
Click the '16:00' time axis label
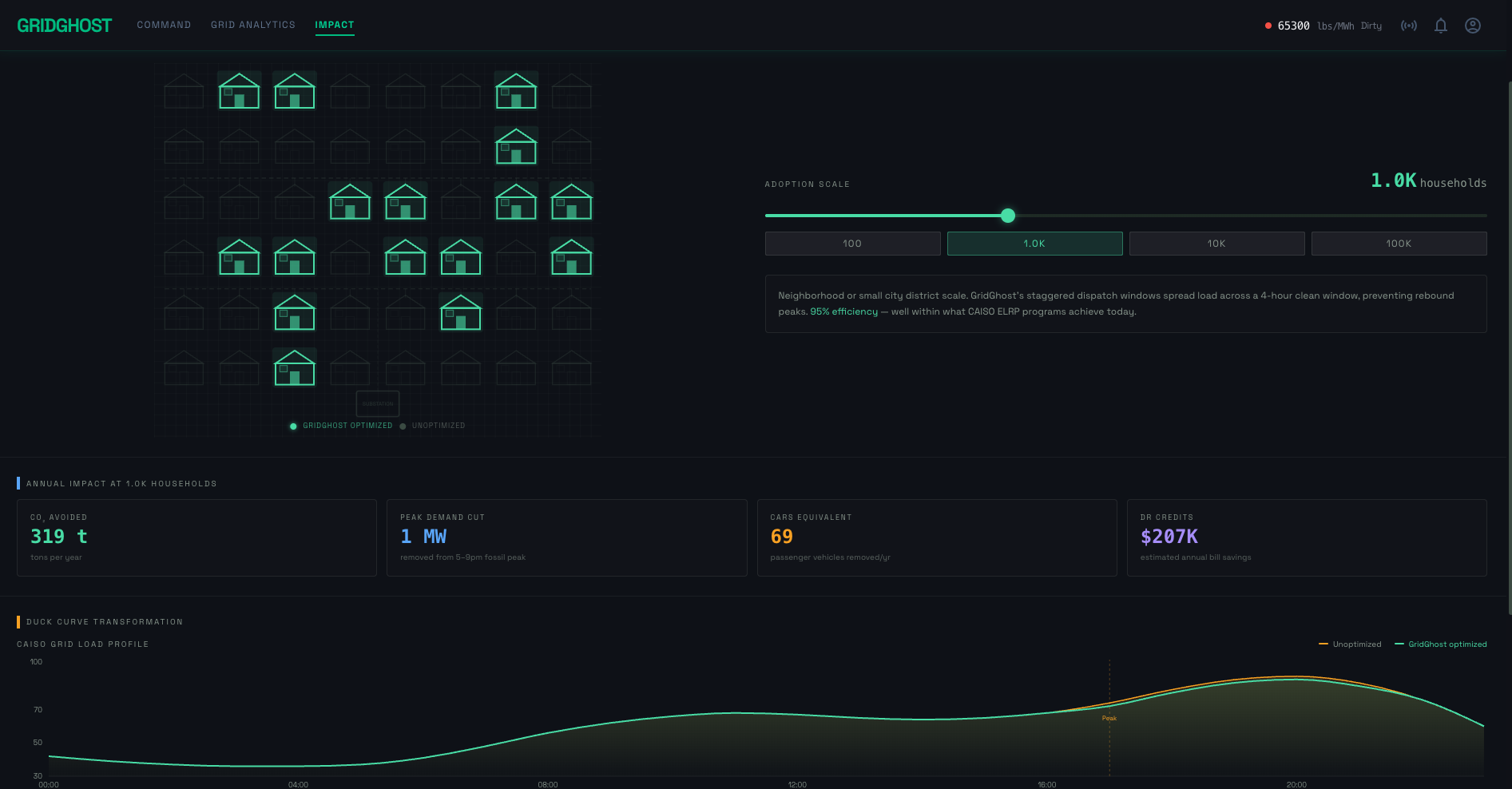(x=1047, y=785)
